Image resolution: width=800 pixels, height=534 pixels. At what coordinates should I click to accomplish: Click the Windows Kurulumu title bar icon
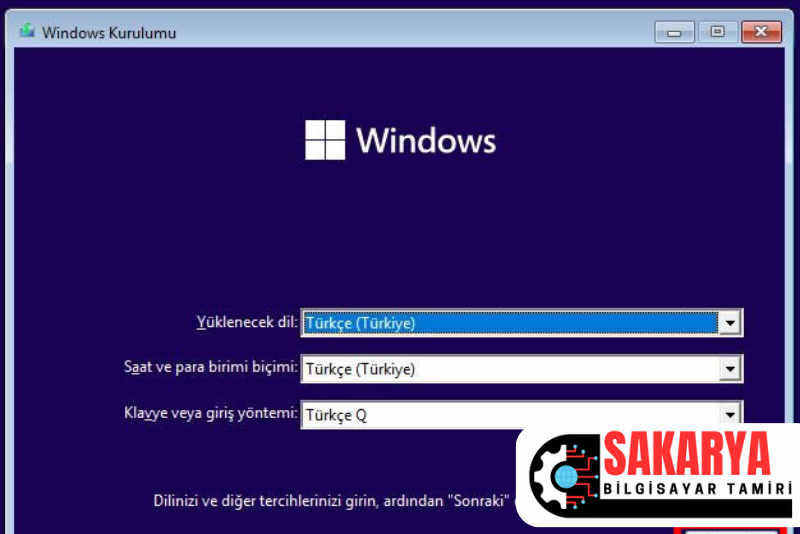(x=27, y=31)
